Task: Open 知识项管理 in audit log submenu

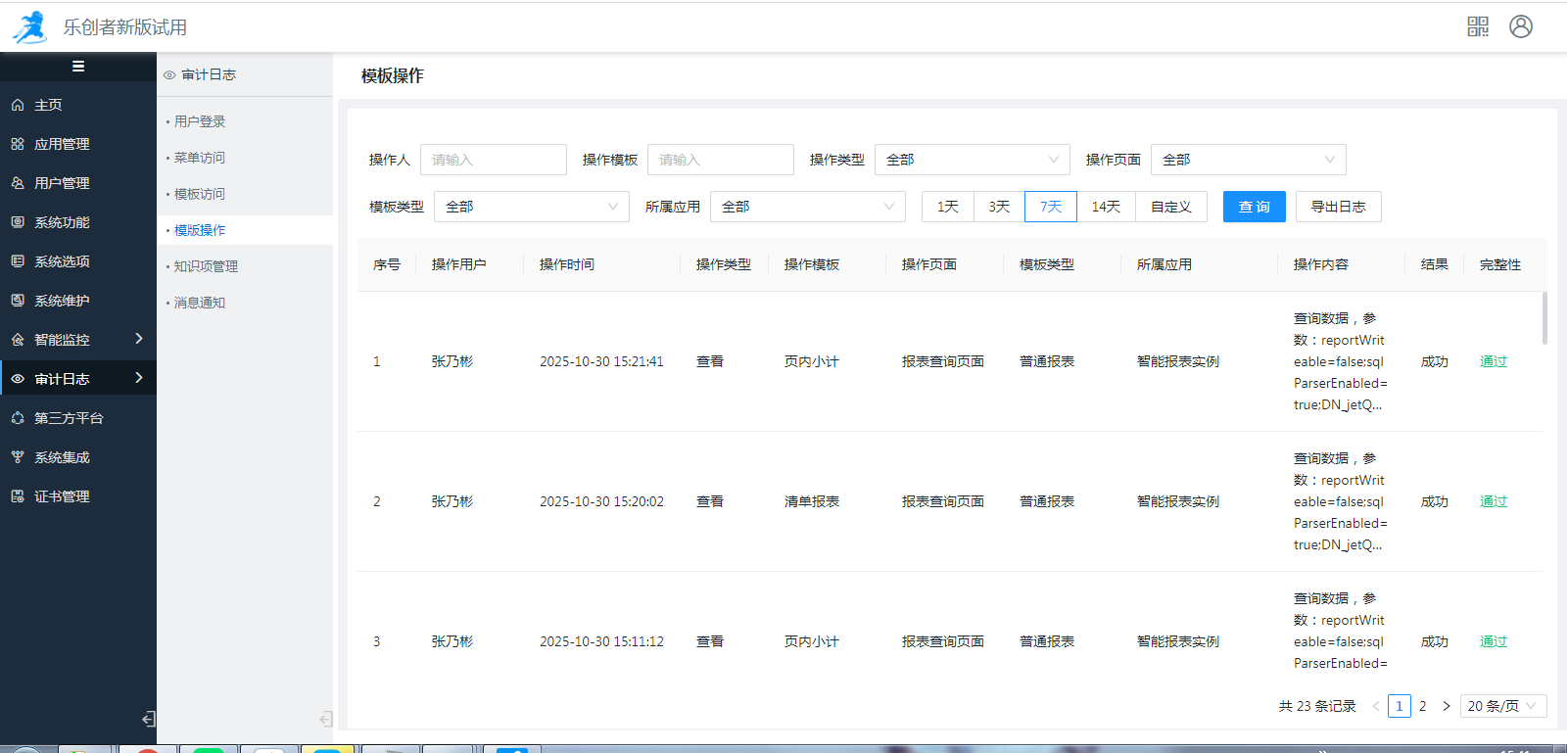Action: (x=206, y=266)
